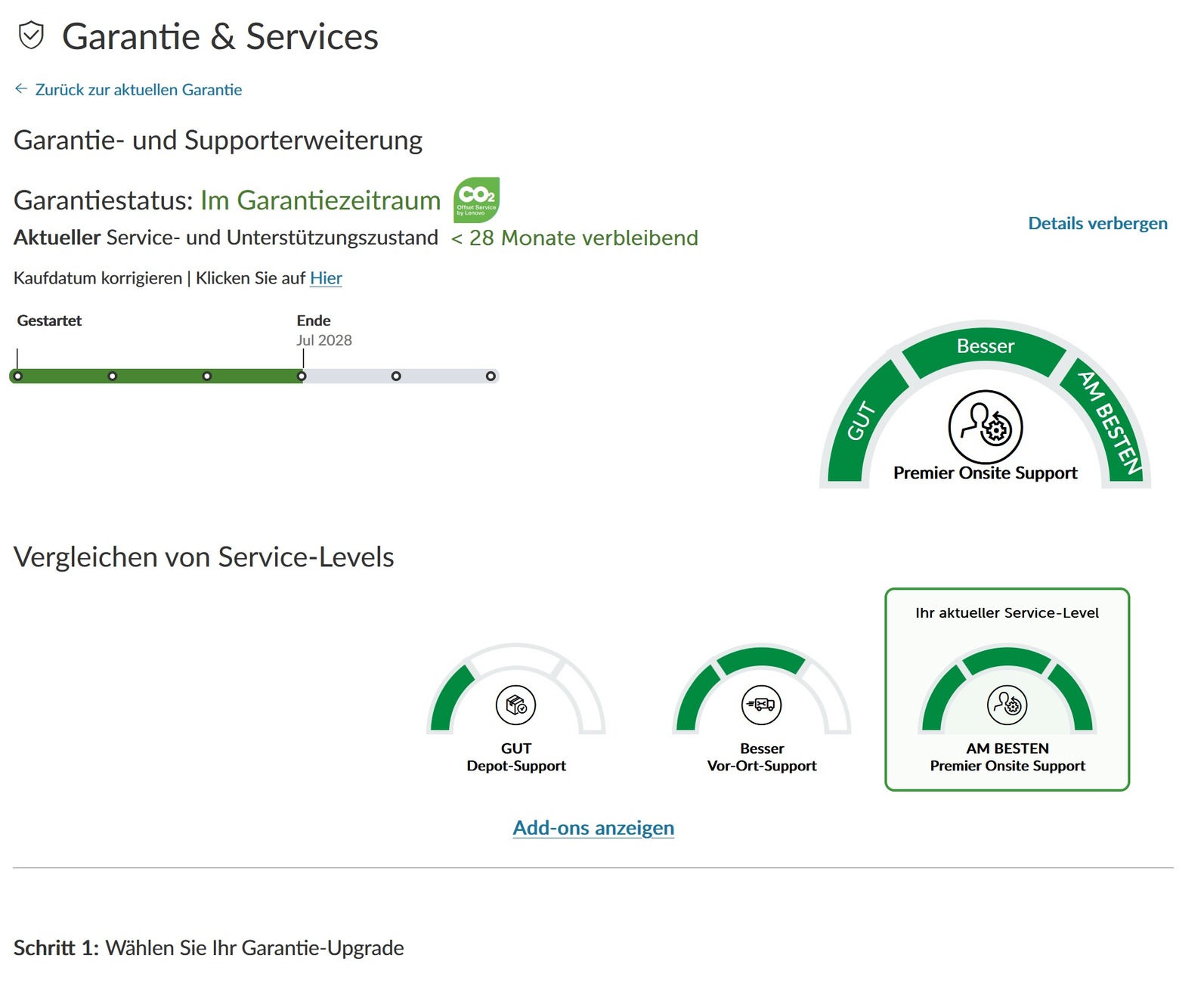Click the AM BESTEN service-level card icon

pyautogui.click(x=1007, y=705)
